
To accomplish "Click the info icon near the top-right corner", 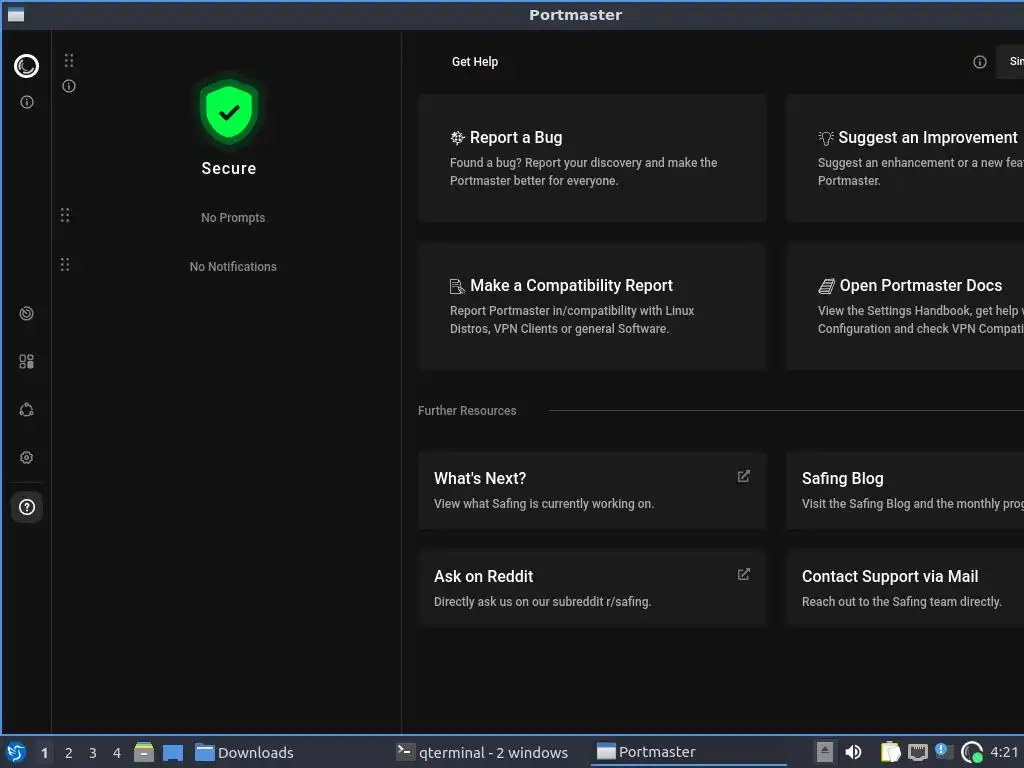I will coord(980,62).
